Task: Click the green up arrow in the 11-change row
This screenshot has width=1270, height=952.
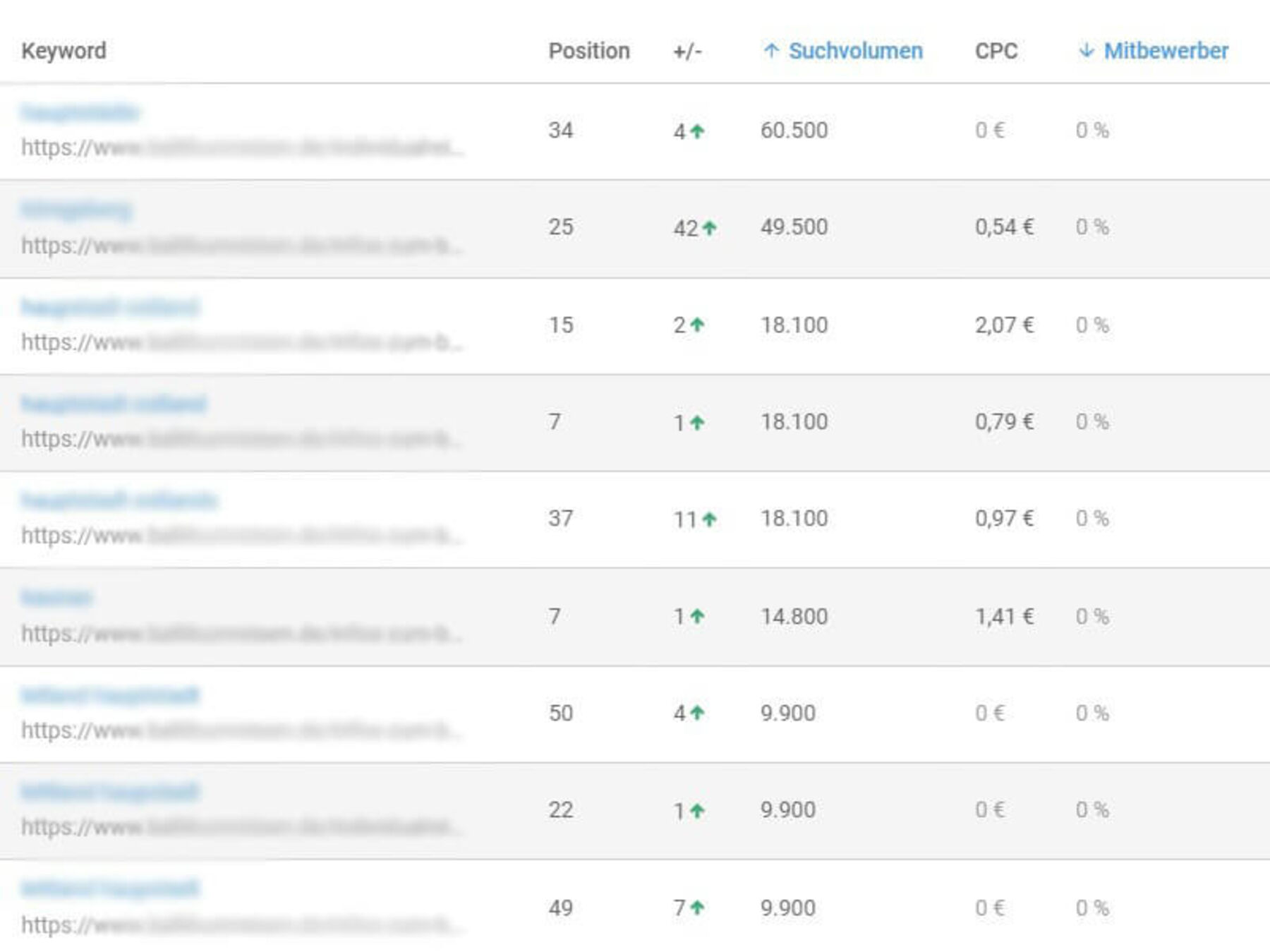Action: click(x=708, y=518)
